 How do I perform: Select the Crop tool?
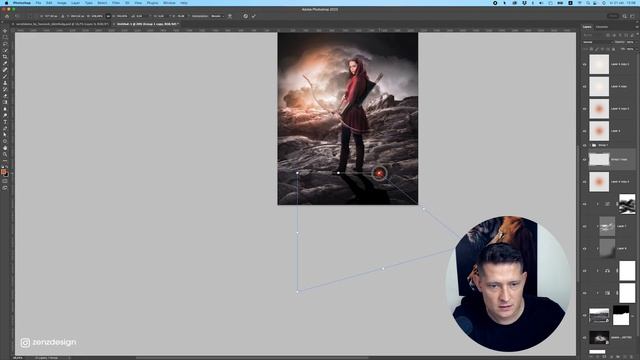[x=5, y=57]
